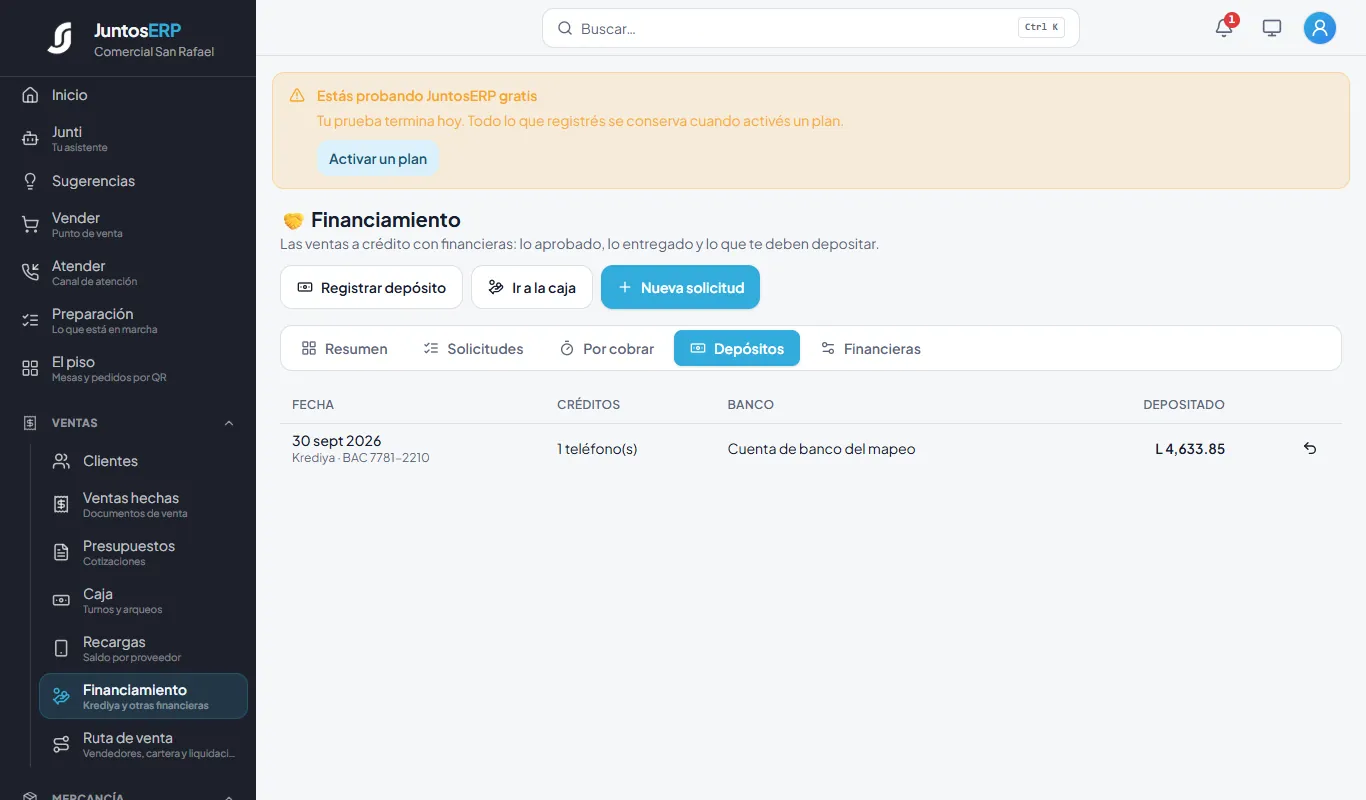Viewport: 1366px width, 800px height.
Task: Open El piso mesas y pedidos
Action: pos(128,368)
